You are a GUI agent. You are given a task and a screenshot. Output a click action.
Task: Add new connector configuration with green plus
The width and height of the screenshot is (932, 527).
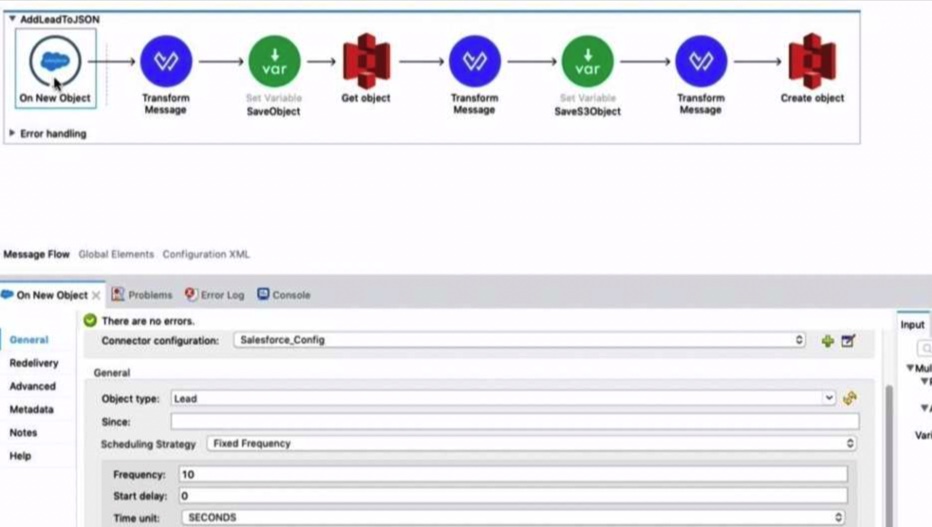pos(827,341)
